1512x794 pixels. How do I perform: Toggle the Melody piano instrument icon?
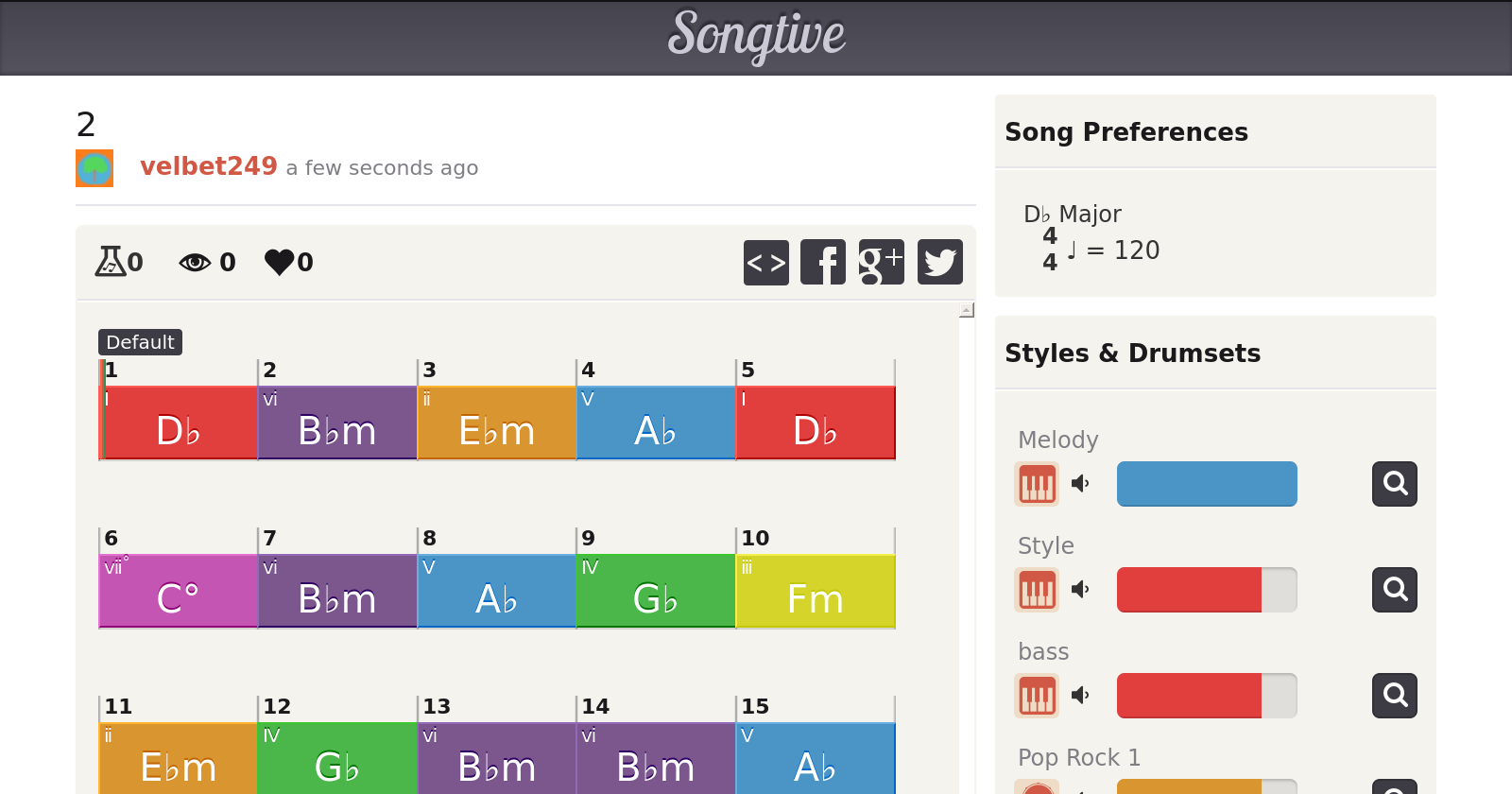[x=1037, y=484]
